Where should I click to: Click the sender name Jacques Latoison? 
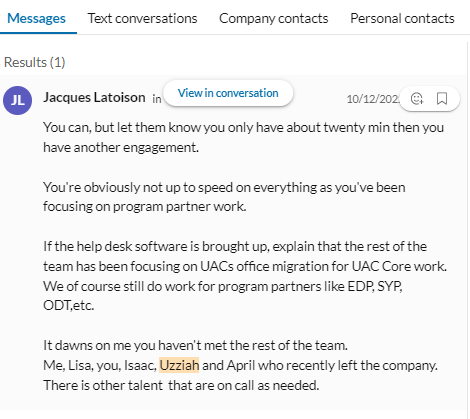[94, 97]
